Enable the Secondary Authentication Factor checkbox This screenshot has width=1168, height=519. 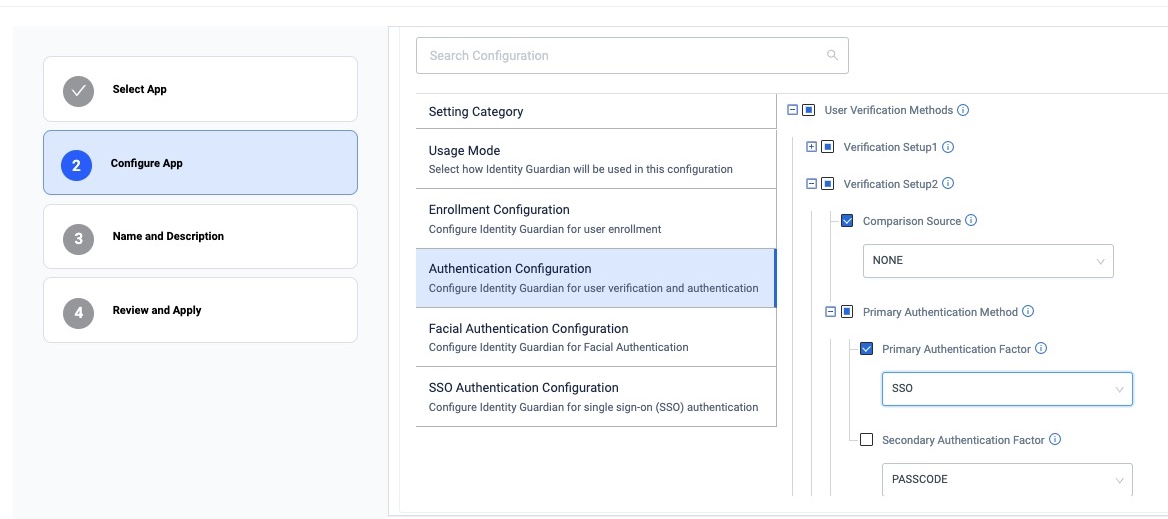866,440
